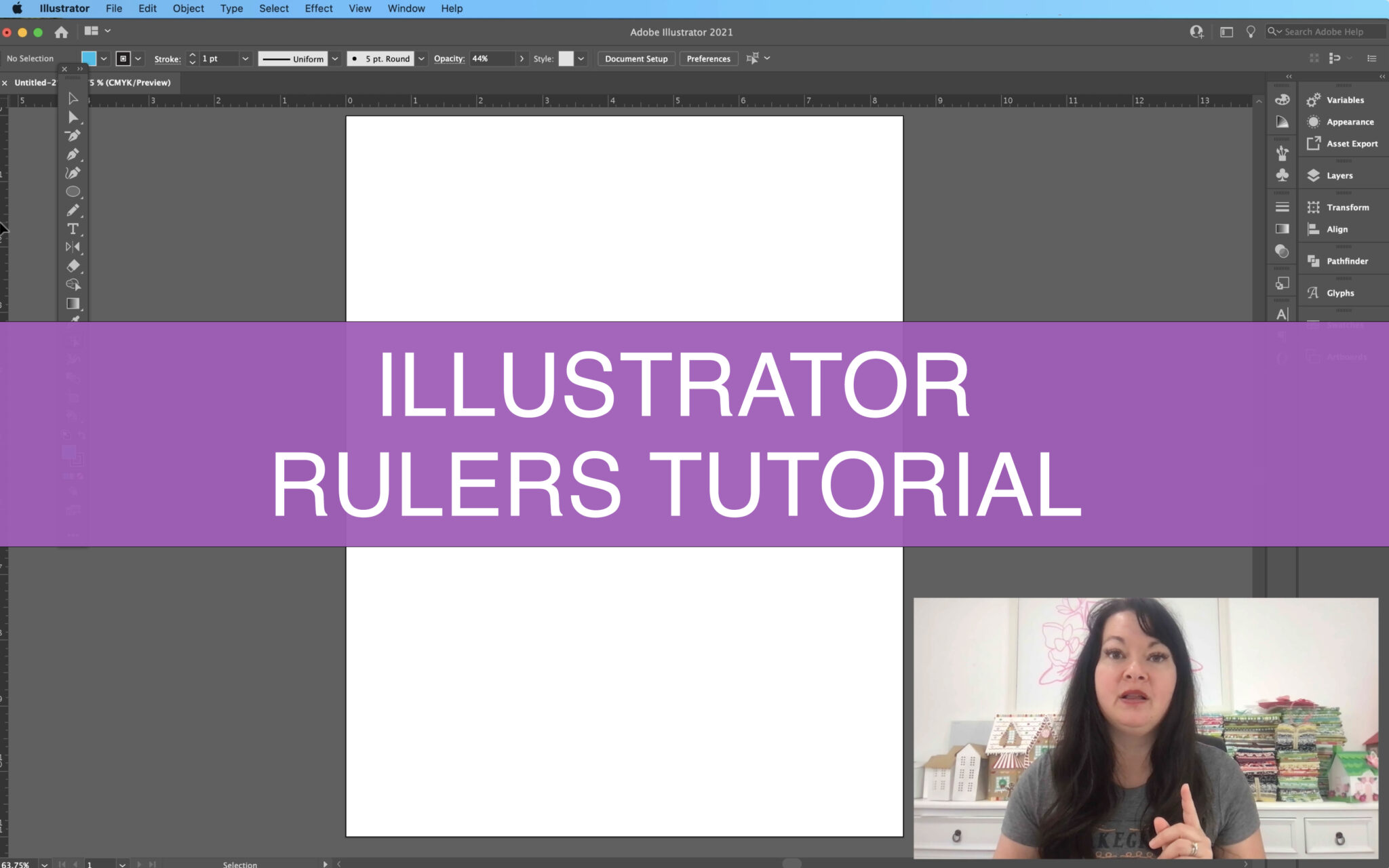Expand the Uniform width profile dropdown
The height and width of the screenshot is (868, 1389).
(x=334, y=59)
